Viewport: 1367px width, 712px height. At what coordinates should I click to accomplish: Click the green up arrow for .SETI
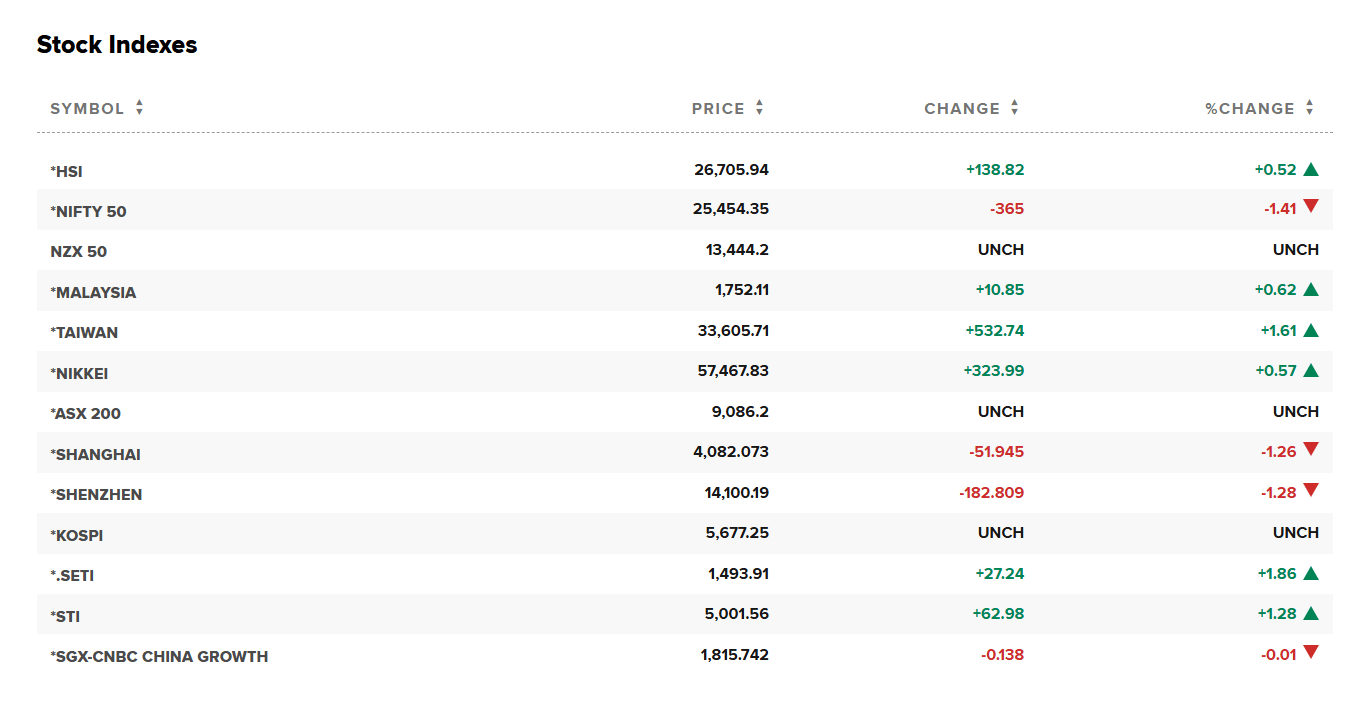(x=1311, y=574)
